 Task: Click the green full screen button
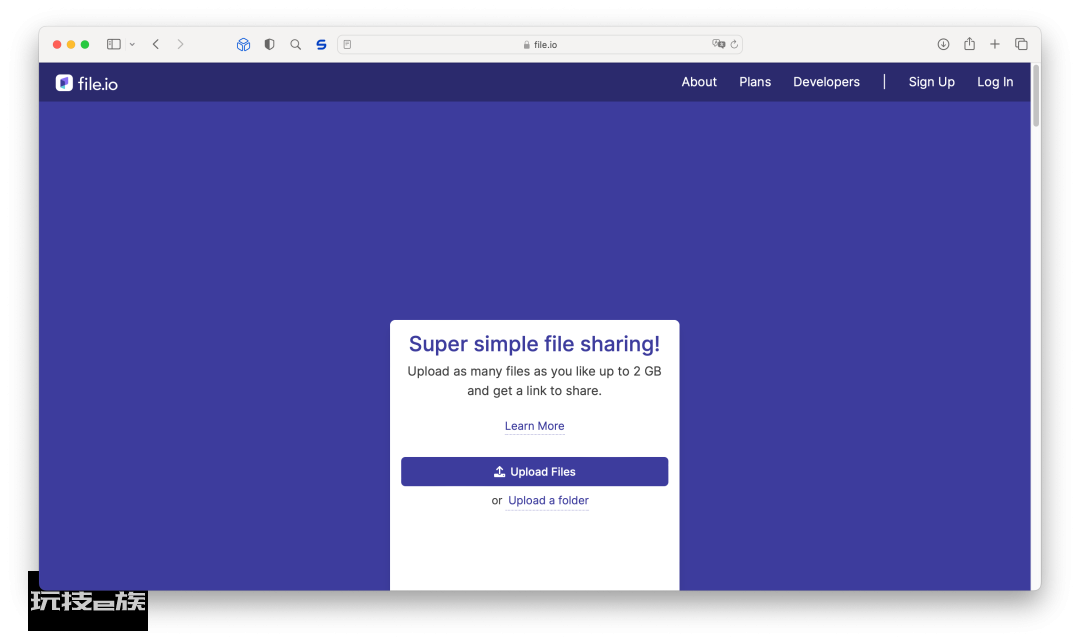(x=85, y=44)
